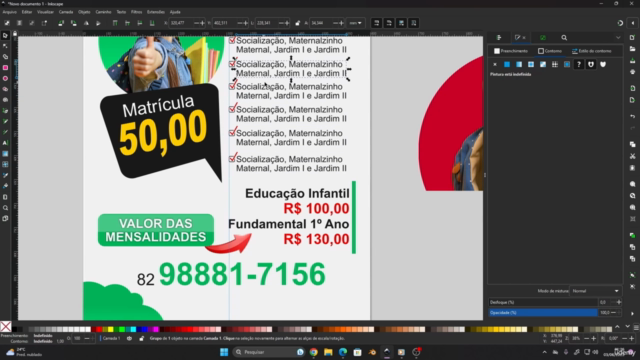The width and height of the screenshot is (640, 360).
Task: Show hidden tray icons chevron
Action: 544,352
